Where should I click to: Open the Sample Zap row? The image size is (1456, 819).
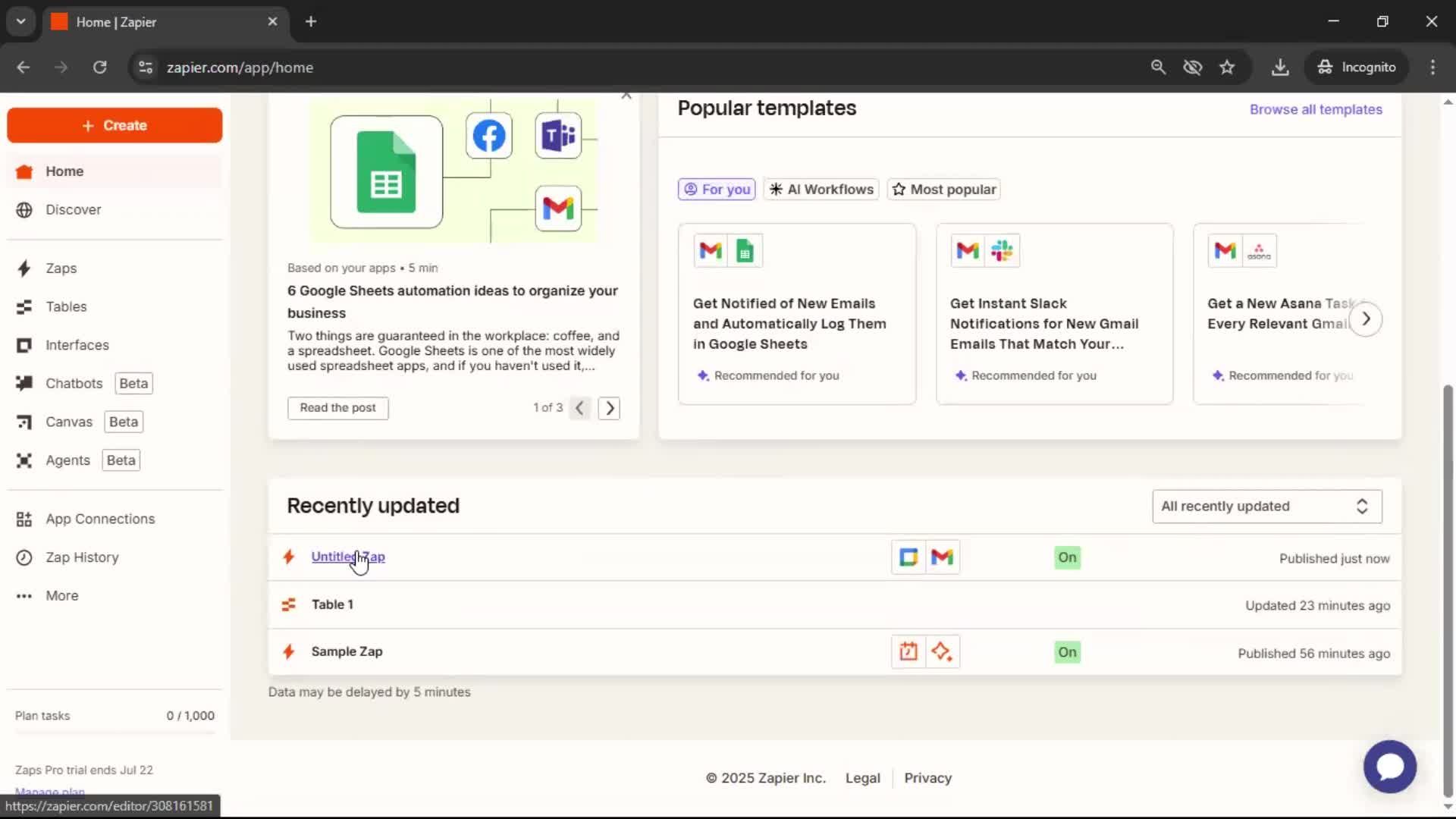[834, 652]
